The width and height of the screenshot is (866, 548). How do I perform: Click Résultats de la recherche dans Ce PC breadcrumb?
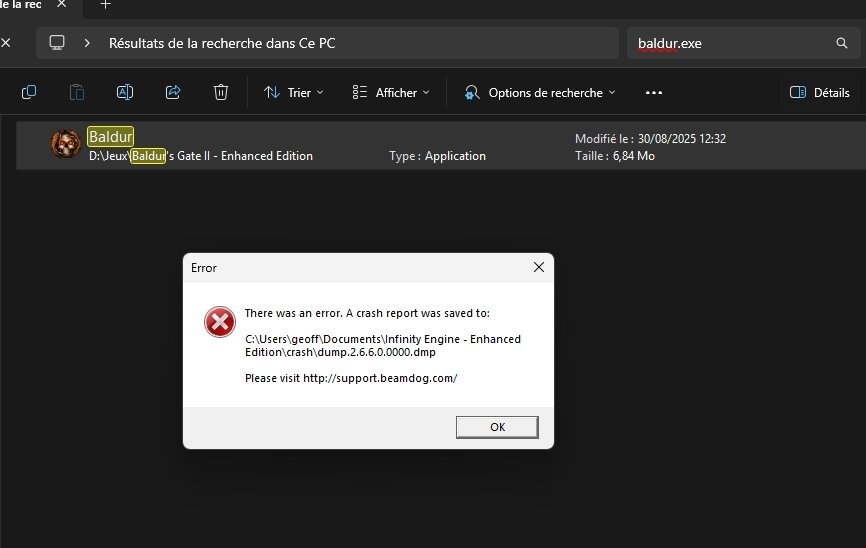[222, 43]
